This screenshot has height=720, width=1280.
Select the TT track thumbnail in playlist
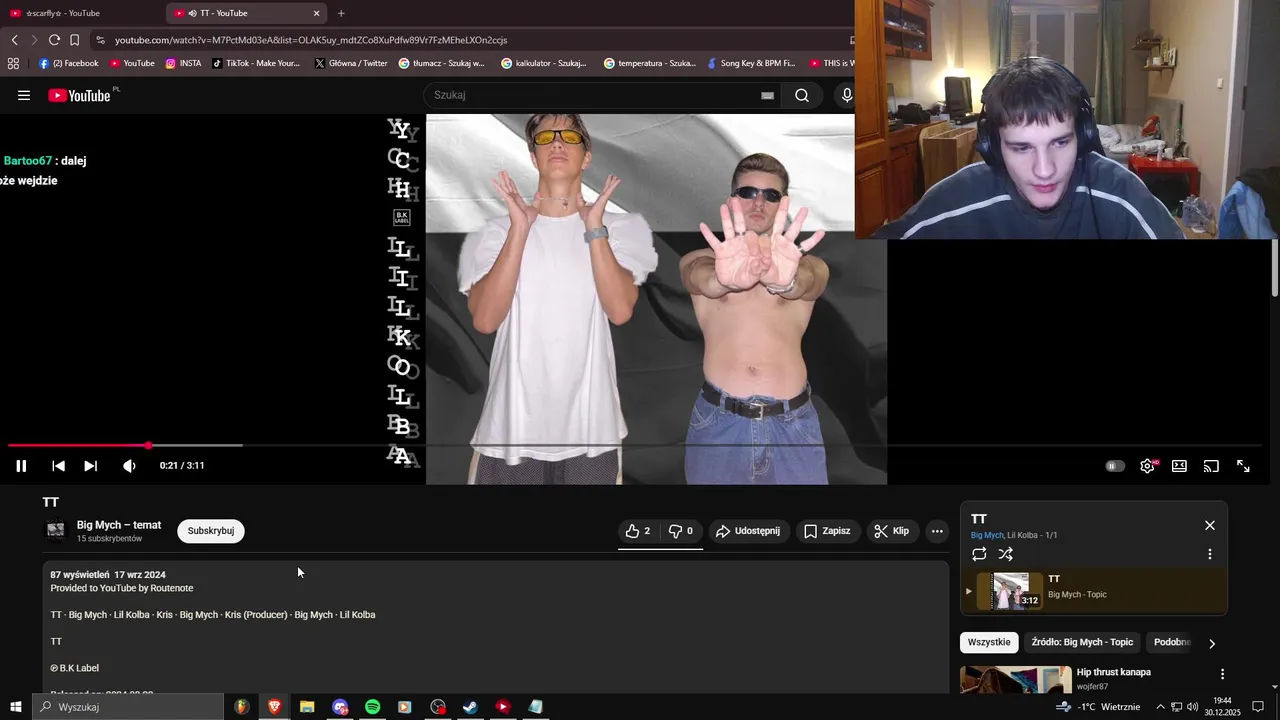coord(1010,591)
